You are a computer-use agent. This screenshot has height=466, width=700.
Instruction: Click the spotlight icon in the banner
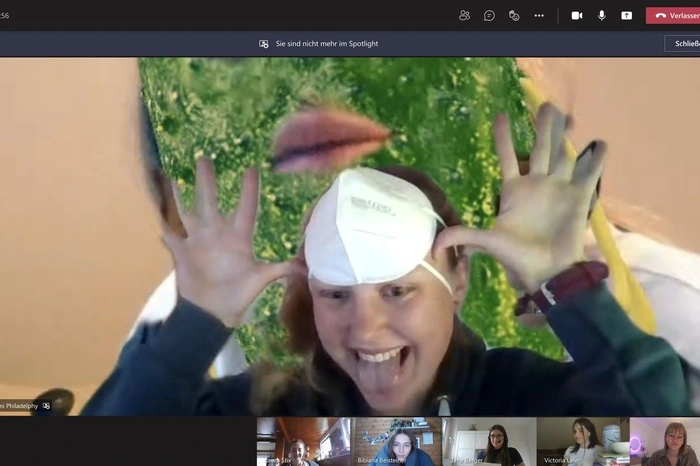[x=264, y=44]
